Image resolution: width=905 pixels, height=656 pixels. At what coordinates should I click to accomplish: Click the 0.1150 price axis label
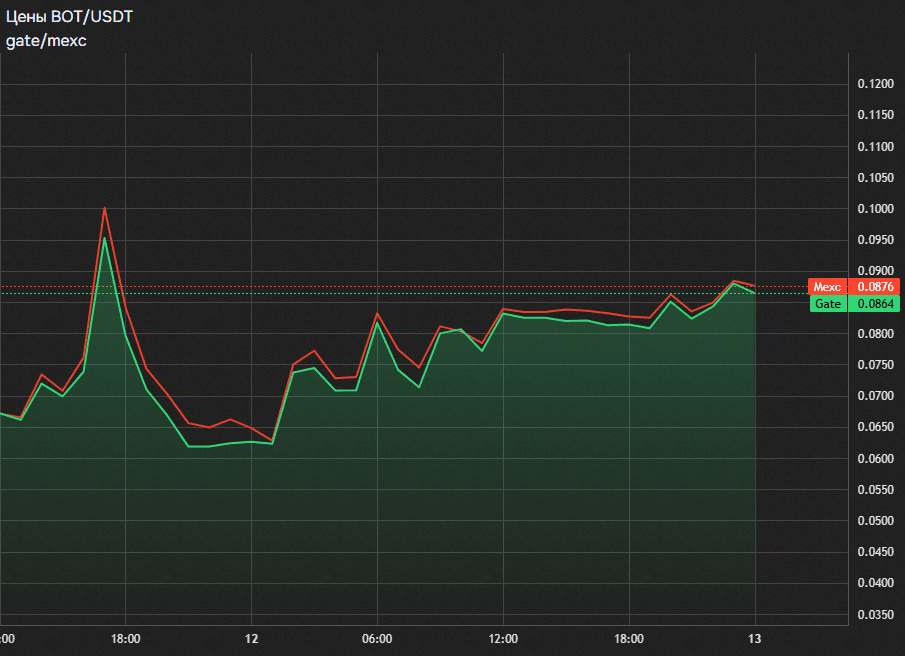click(875, 116)
